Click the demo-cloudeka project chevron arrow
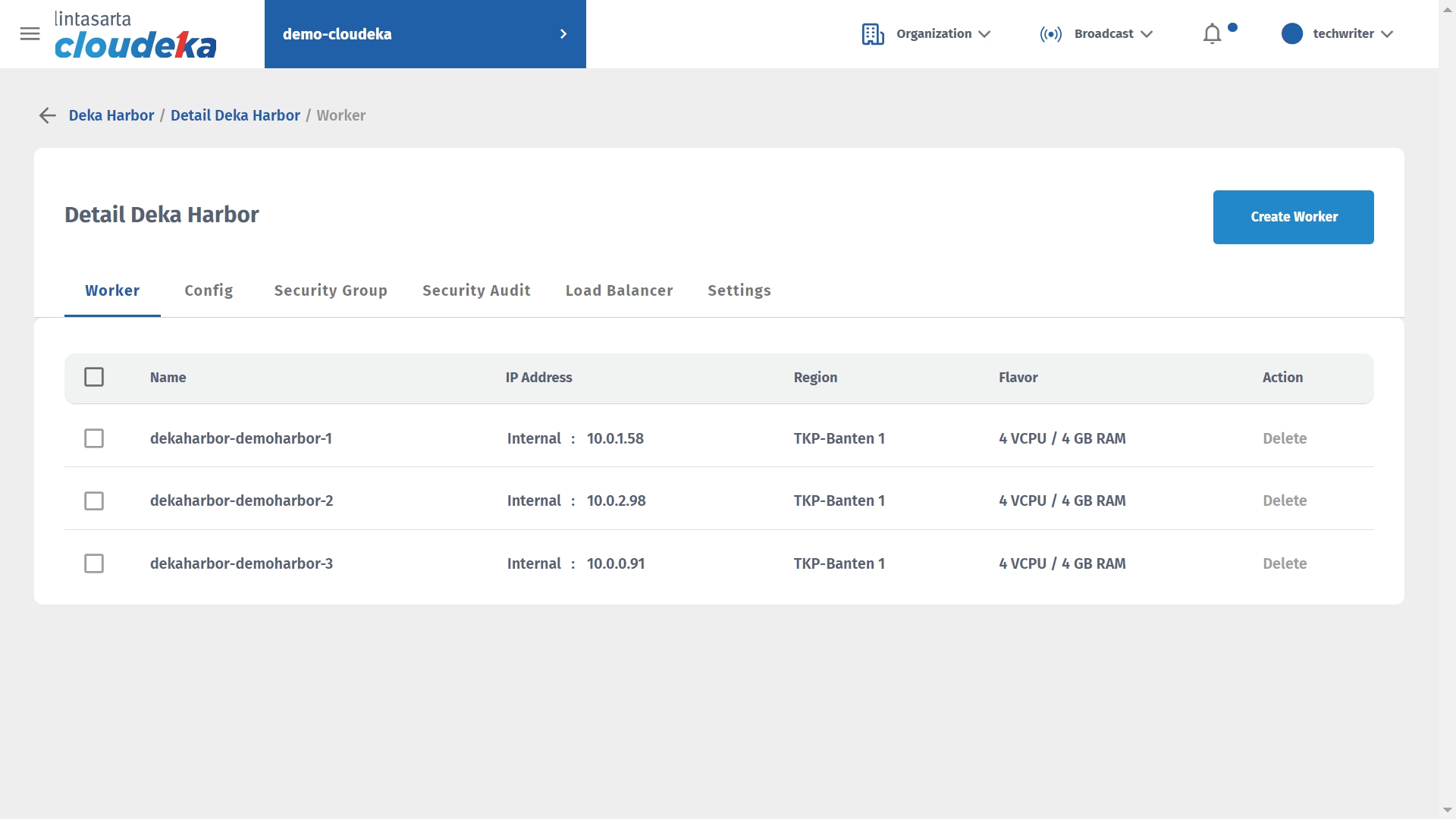The height and width of the screenshot is (819, 1456). 563,34
